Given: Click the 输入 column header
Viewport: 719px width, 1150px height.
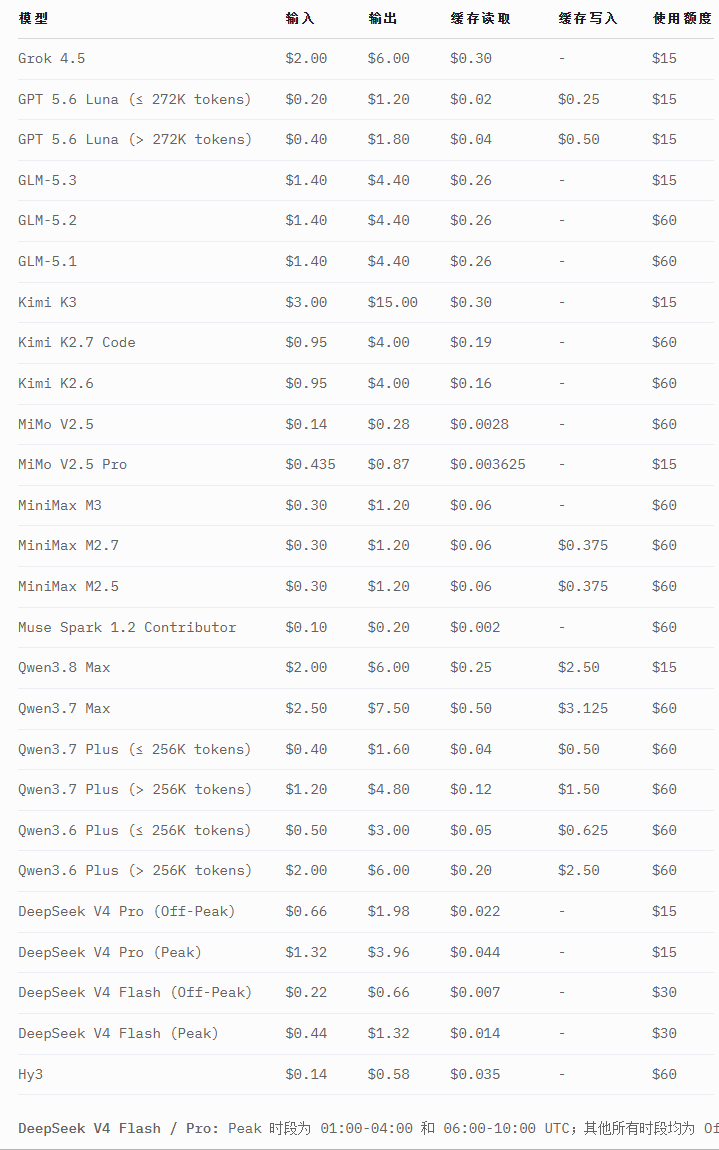Looking at the screenshot, I should click(x=299, y=18).
